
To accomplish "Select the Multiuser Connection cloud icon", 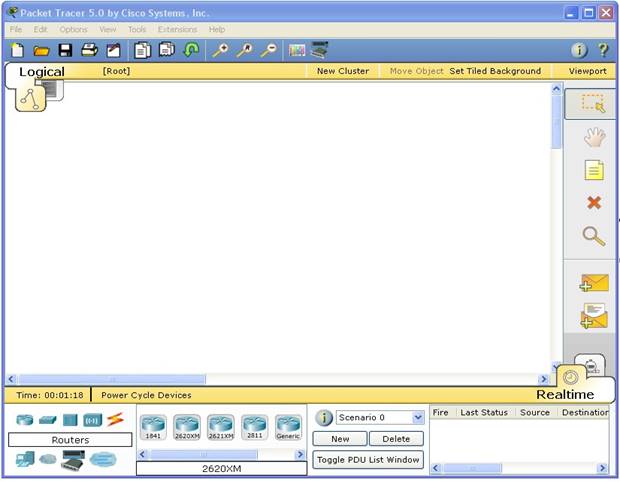I will (103, 459).
